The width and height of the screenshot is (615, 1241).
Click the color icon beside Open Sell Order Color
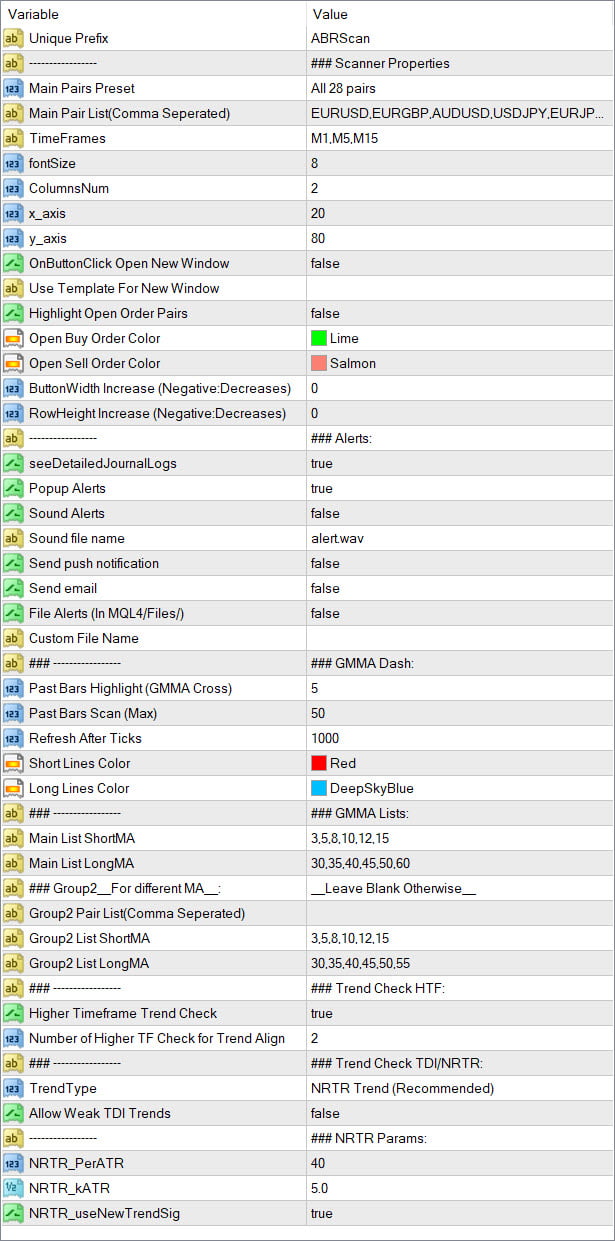coord(13,363)
